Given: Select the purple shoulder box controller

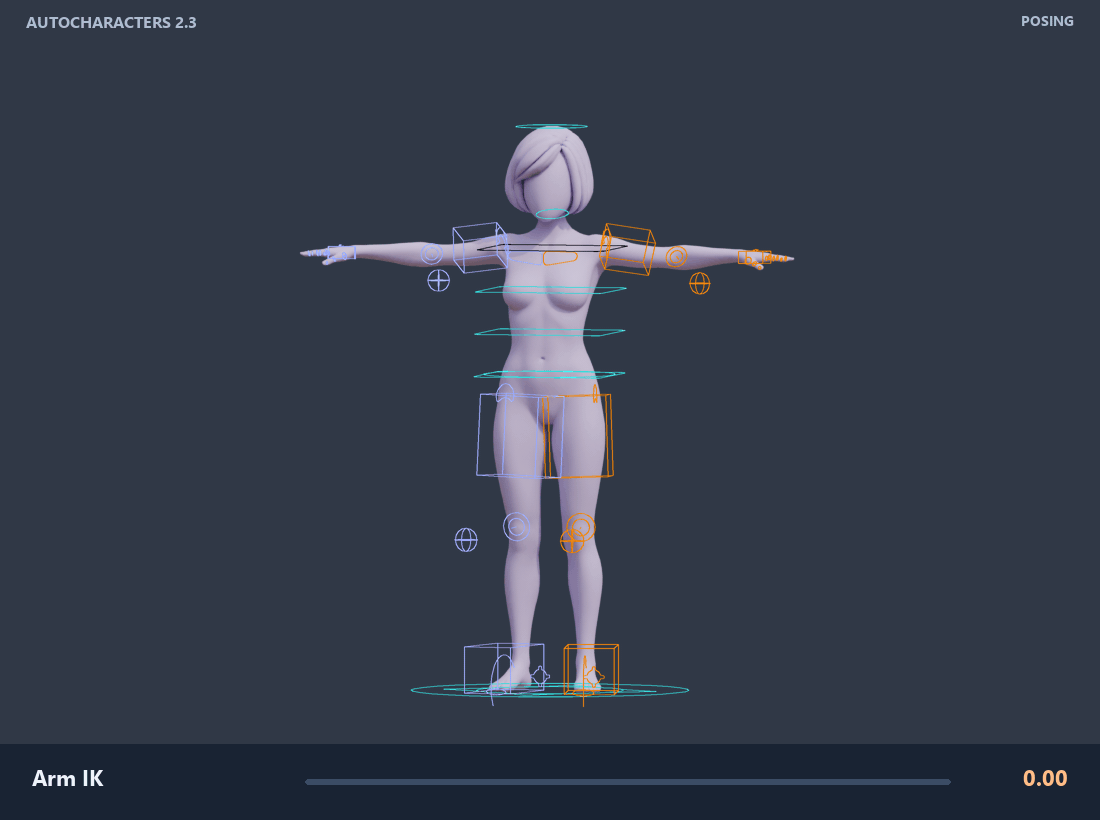Looking at the screenshot, I should coord(480,247).
